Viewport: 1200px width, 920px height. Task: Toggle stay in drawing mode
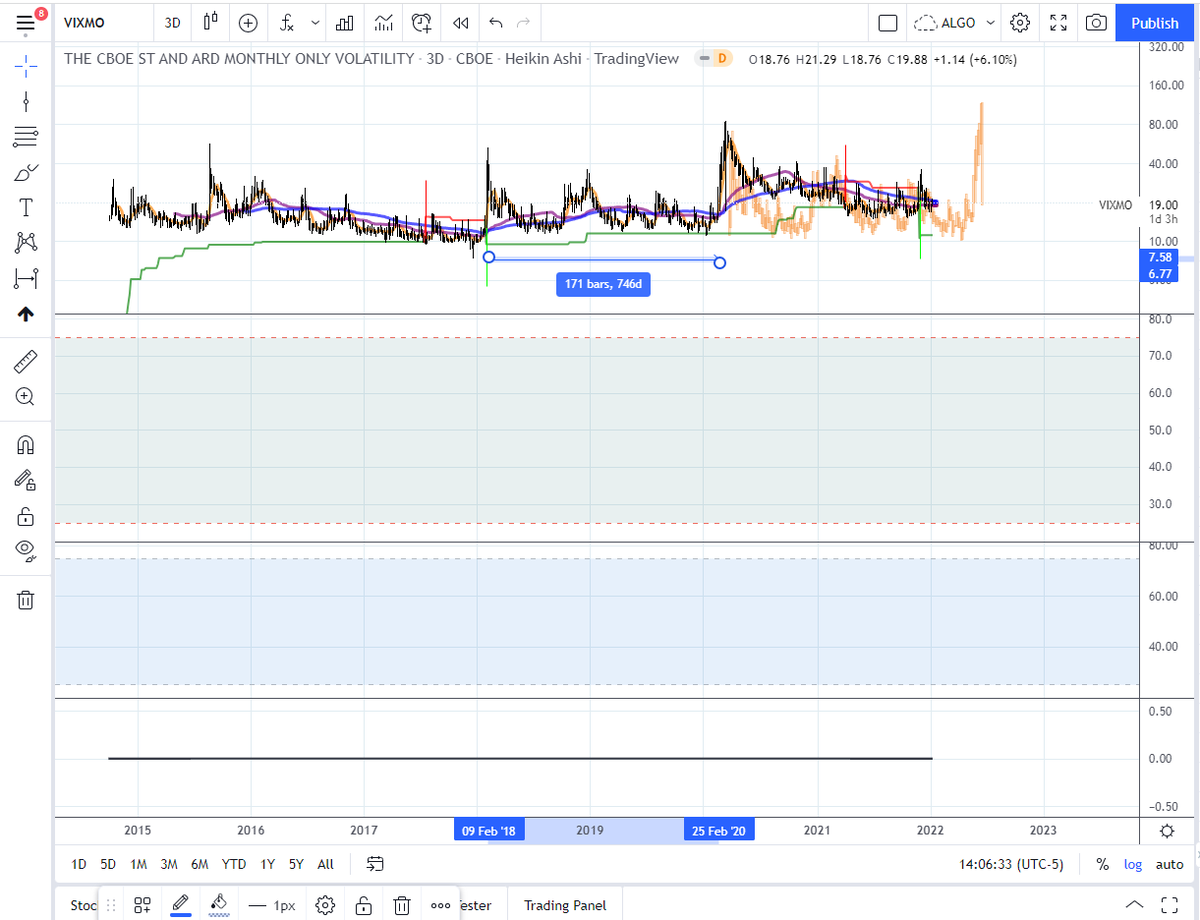(x=26, y=480)
